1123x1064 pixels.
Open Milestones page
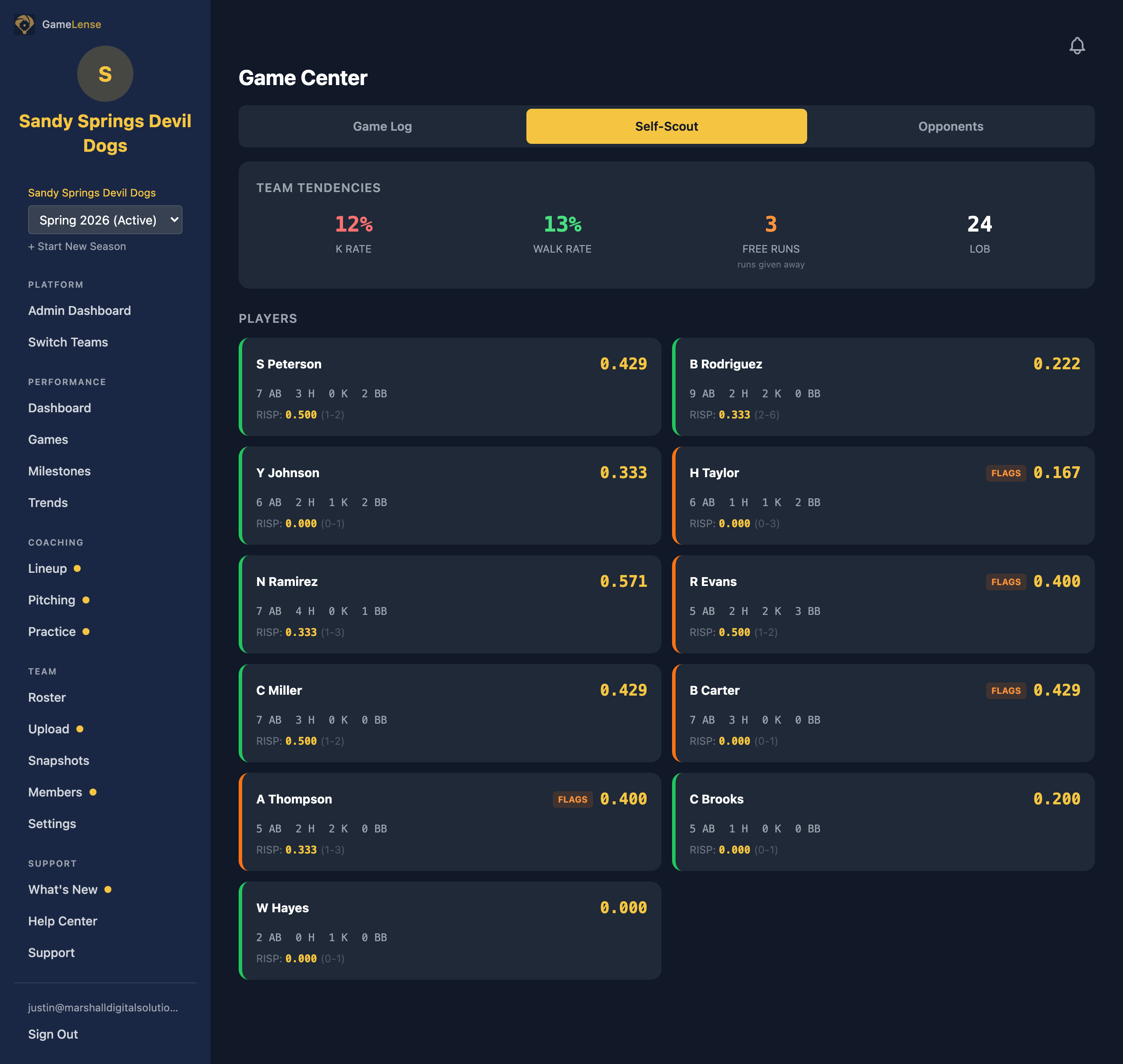coord(60,471)
